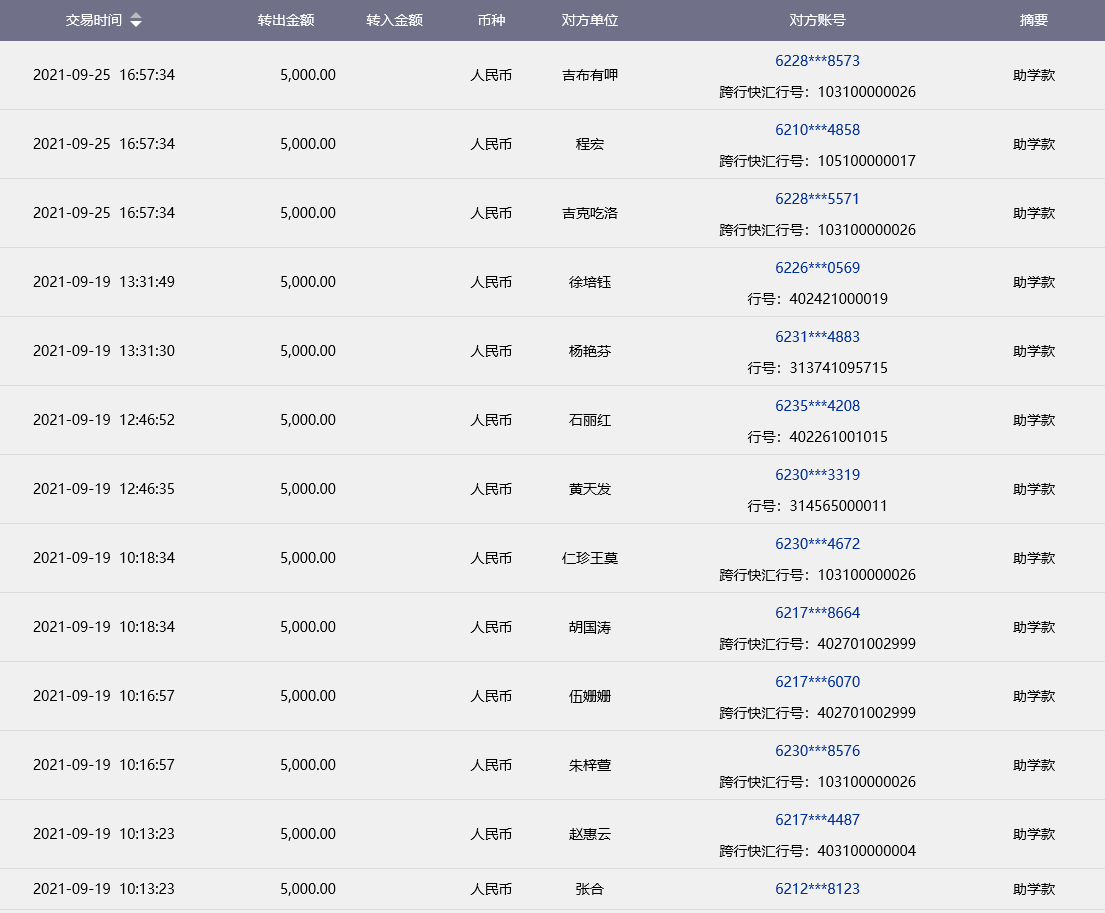
Task: Click account number 6212***8123
Action: click(817, 889)
